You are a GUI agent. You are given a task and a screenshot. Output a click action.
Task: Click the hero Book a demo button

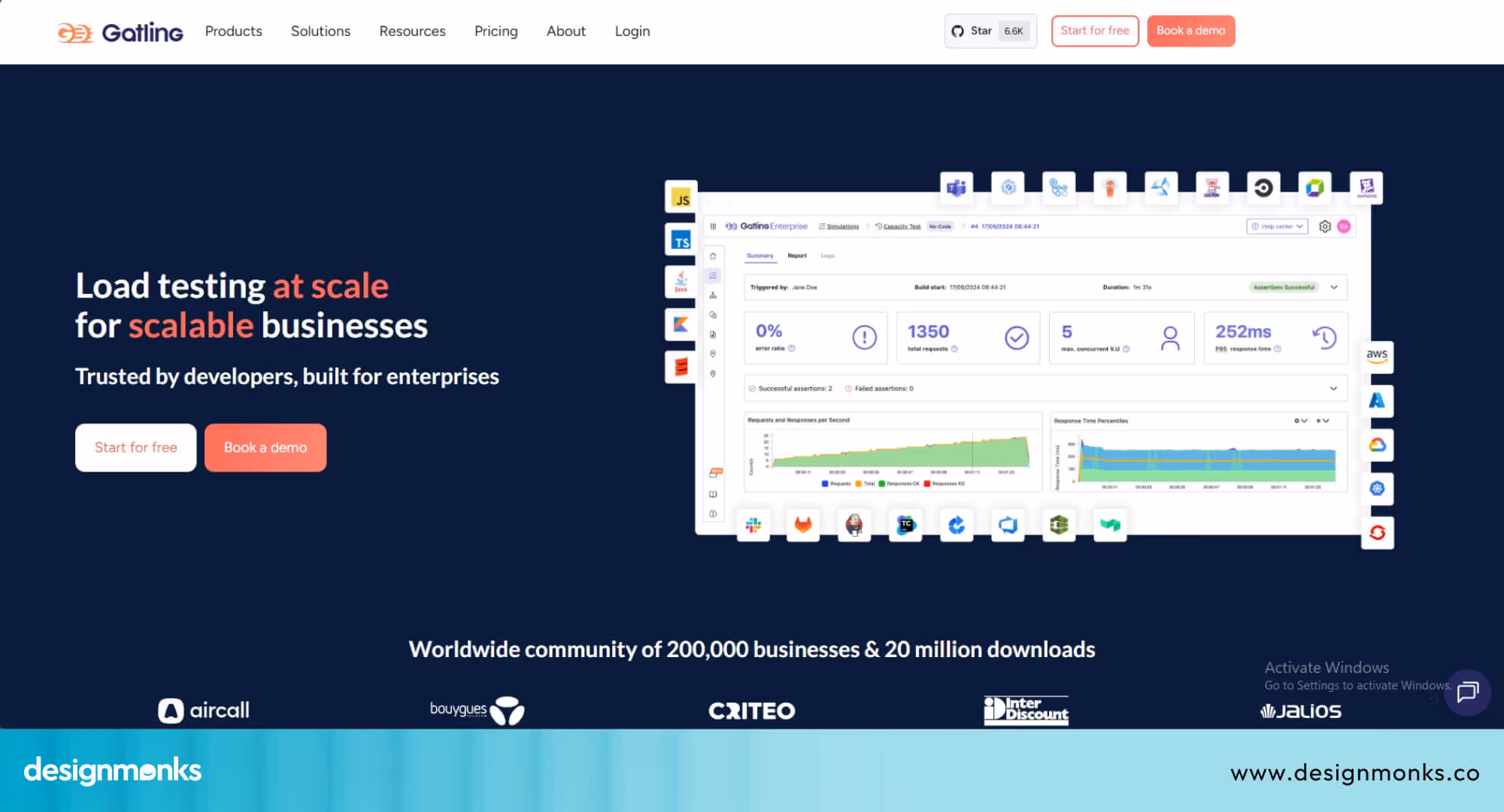click(265, 447)
